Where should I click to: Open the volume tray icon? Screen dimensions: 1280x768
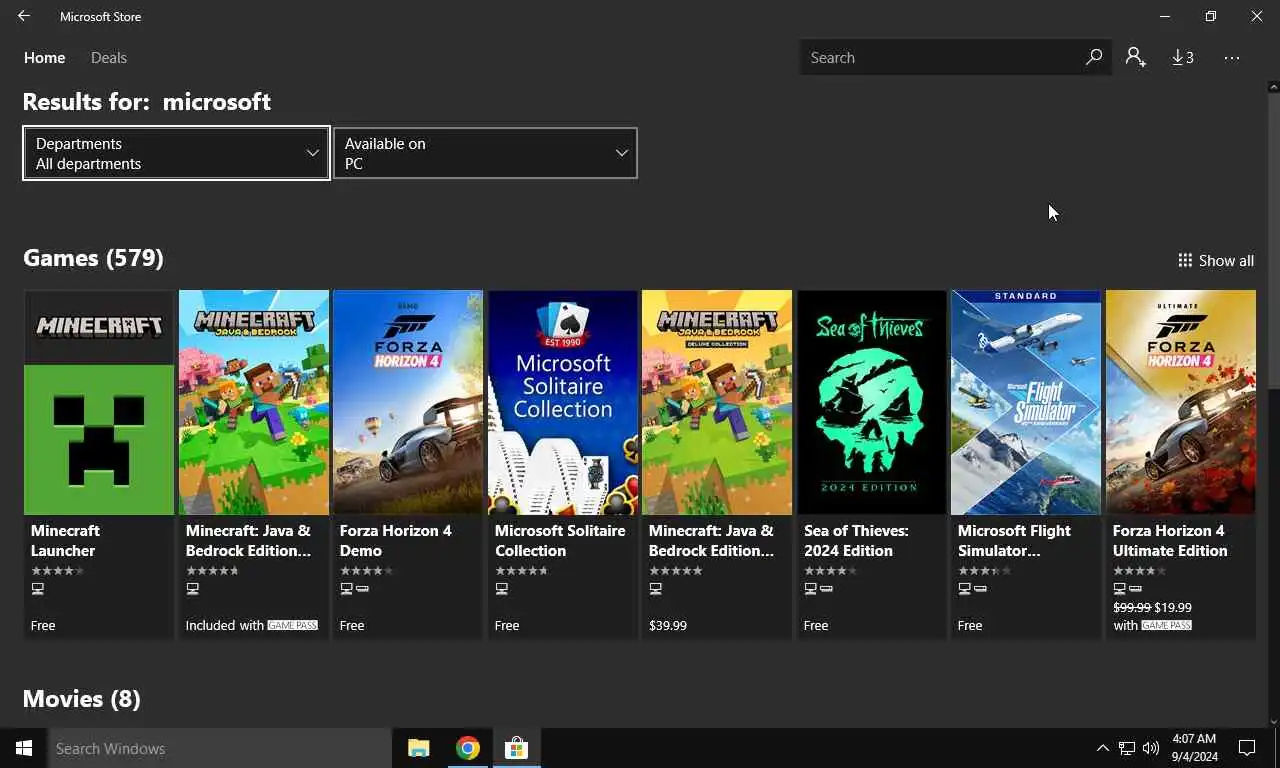click(x=1151, y=748)
